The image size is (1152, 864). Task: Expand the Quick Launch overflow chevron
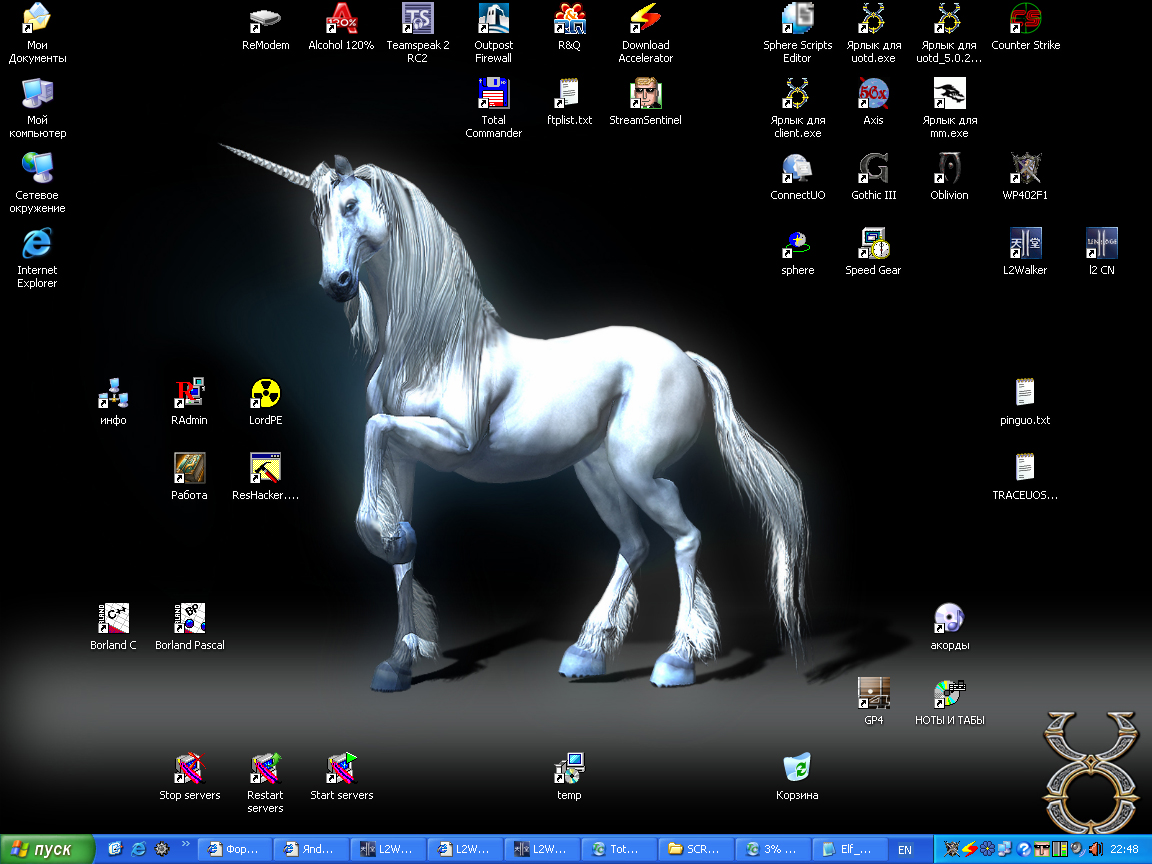[186, 844]
